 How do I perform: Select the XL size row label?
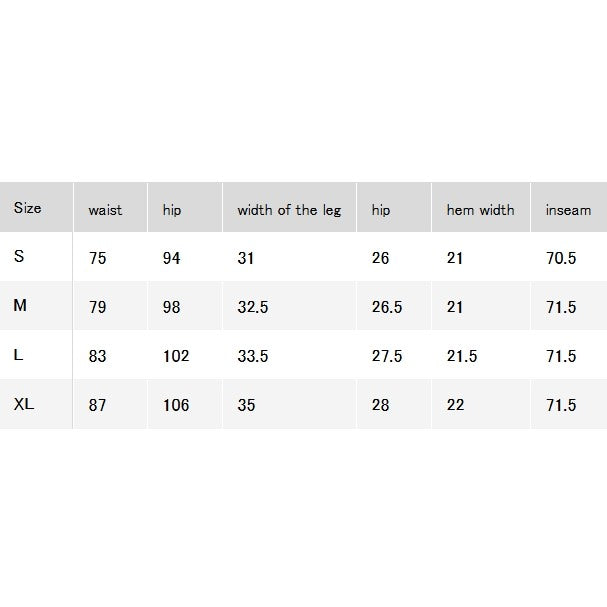pos(24,404)
